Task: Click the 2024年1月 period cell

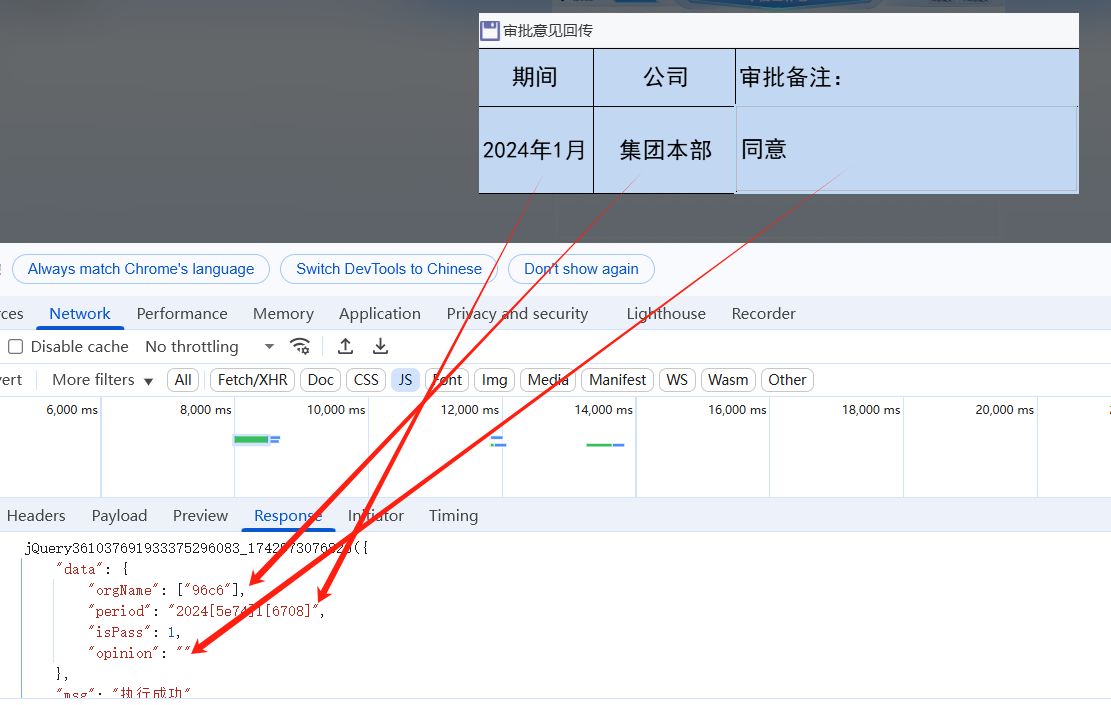Action: click(x=536, y=150)
